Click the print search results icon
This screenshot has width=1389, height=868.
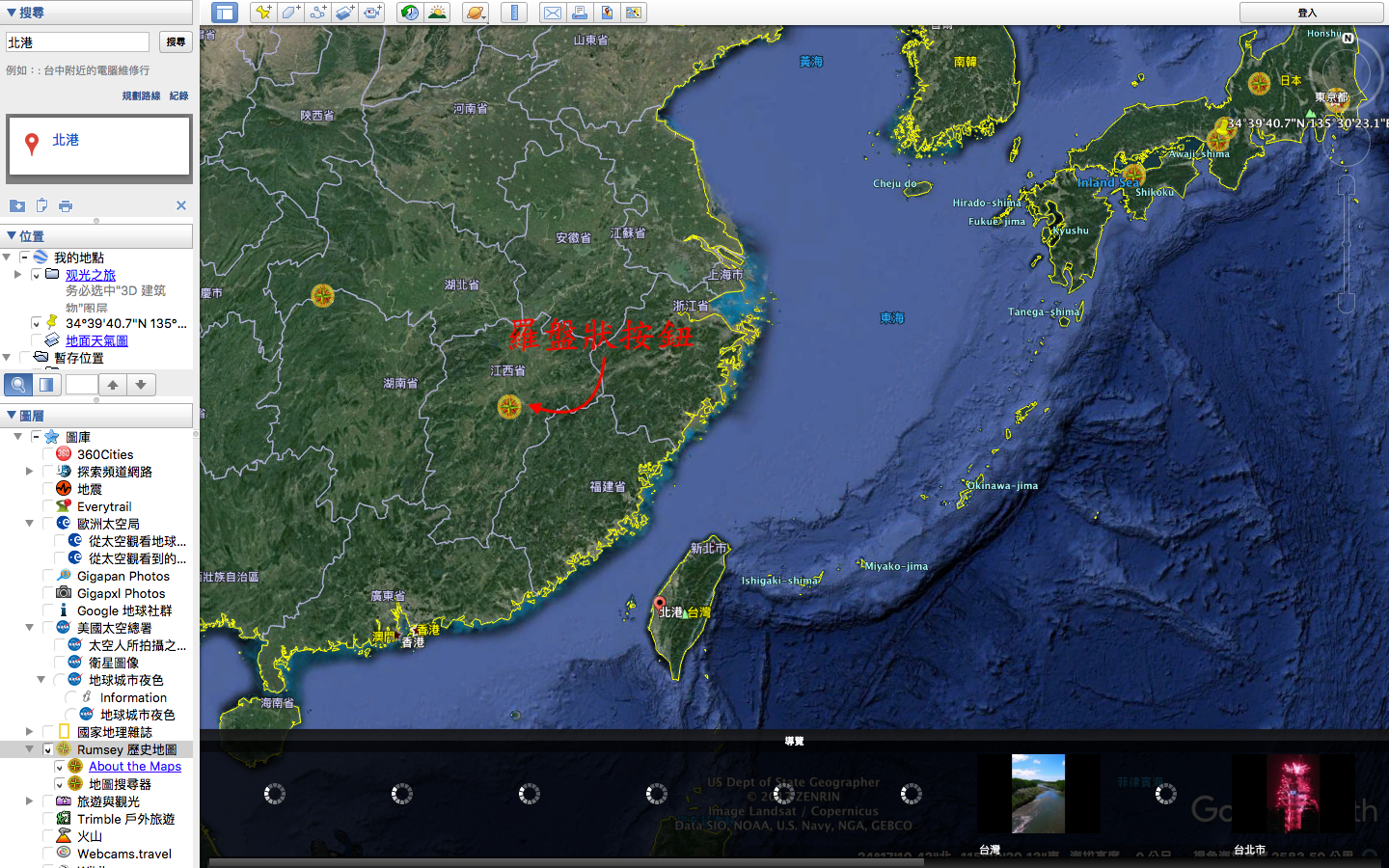click(x=66, y=205)
